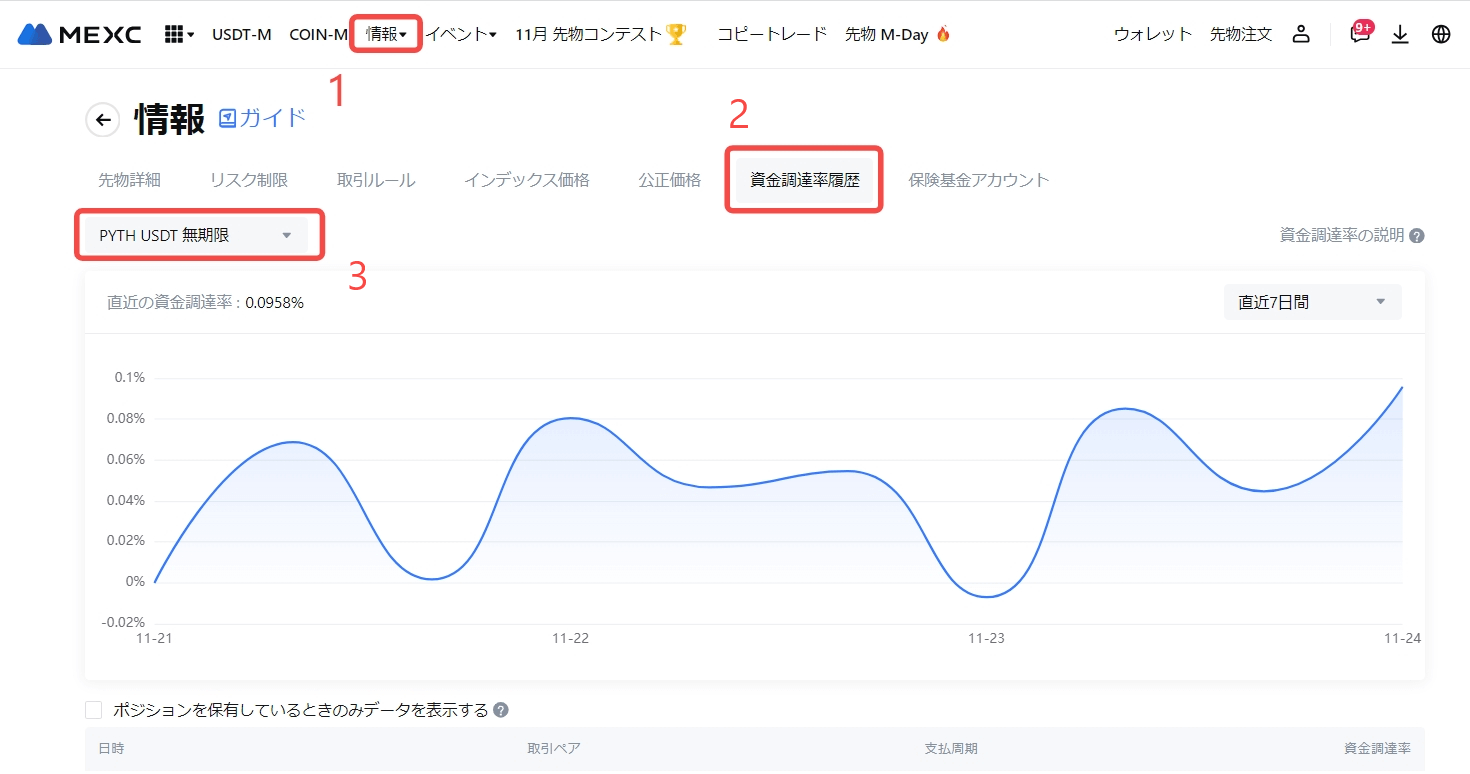1470x774 pixels.
Task: Click the download app icon
Action: 1400,34
